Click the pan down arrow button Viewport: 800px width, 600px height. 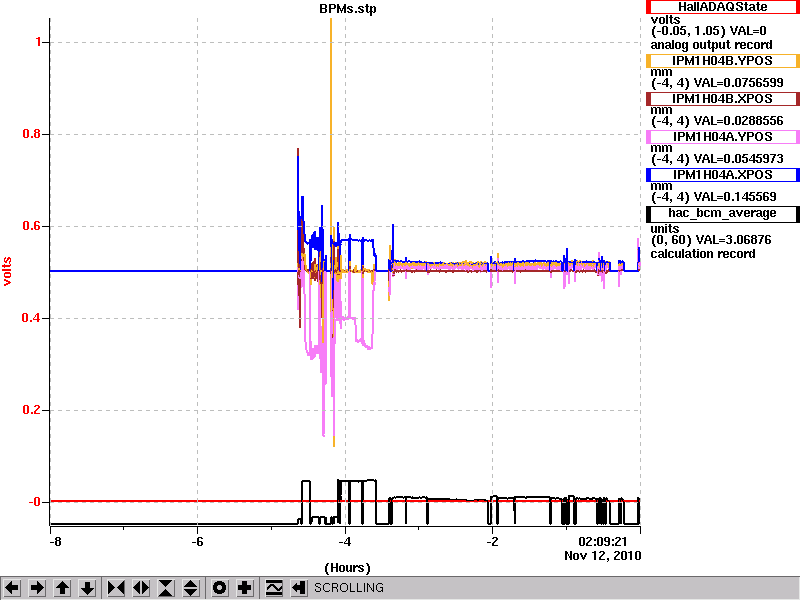click(x=88, y=588)
